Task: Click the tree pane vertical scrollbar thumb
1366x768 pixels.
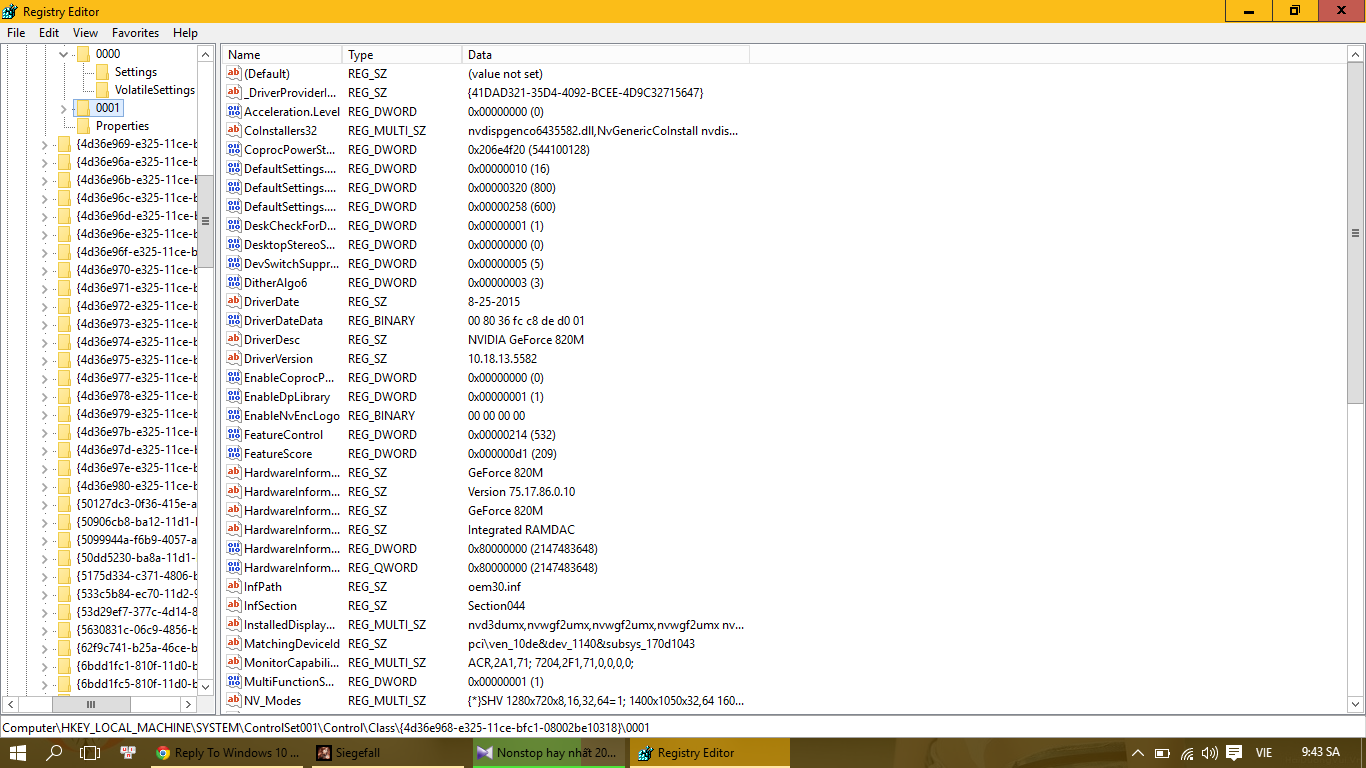Action: [x=205, y=222]
